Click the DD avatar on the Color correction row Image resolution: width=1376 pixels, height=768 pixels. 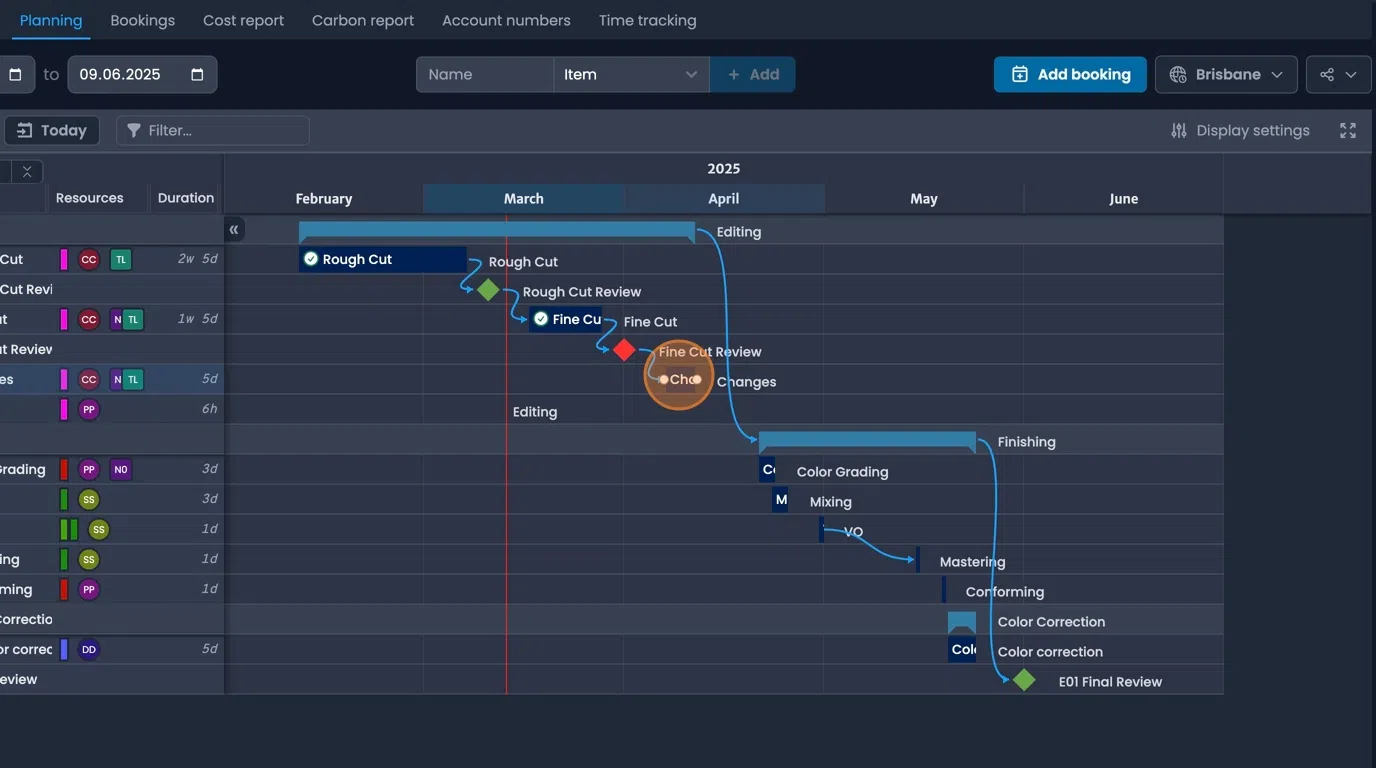(x=89, y=649)
